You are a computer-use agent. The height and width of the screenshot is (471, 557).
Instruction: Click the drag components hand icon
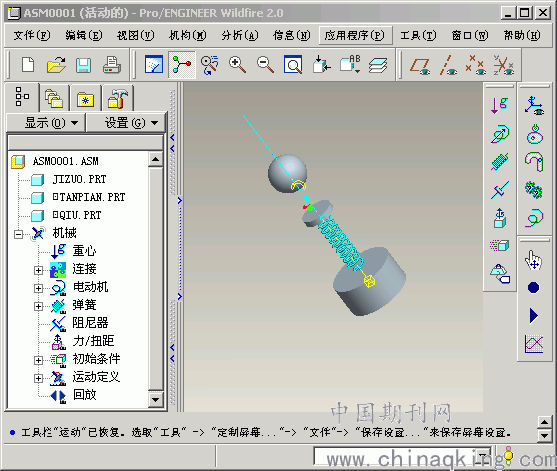[534, 260]
